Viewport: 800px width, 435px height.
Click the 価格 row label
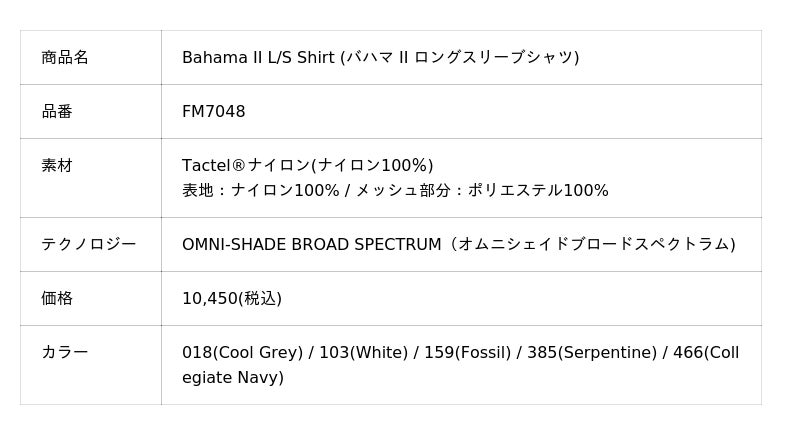click(x=57, y=298)
